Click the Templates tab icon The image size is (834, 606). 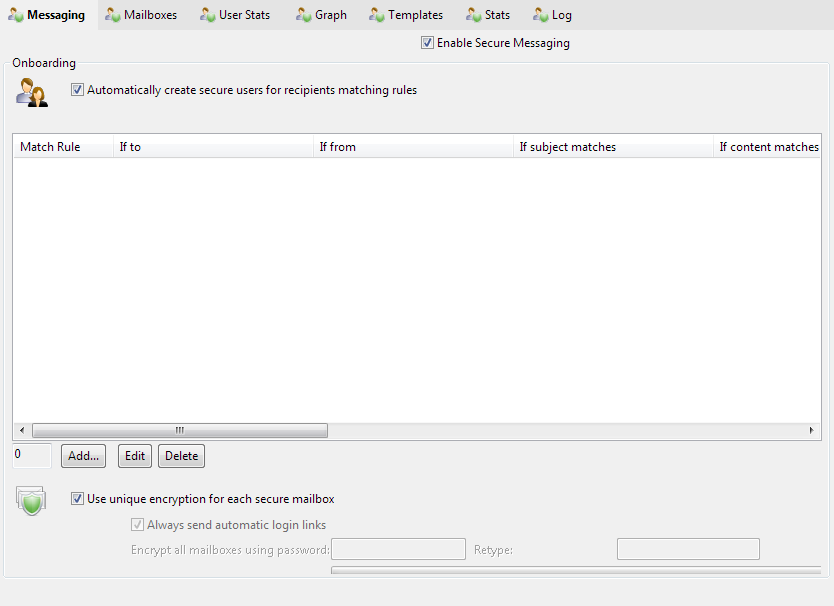click(x=376, y=15)
